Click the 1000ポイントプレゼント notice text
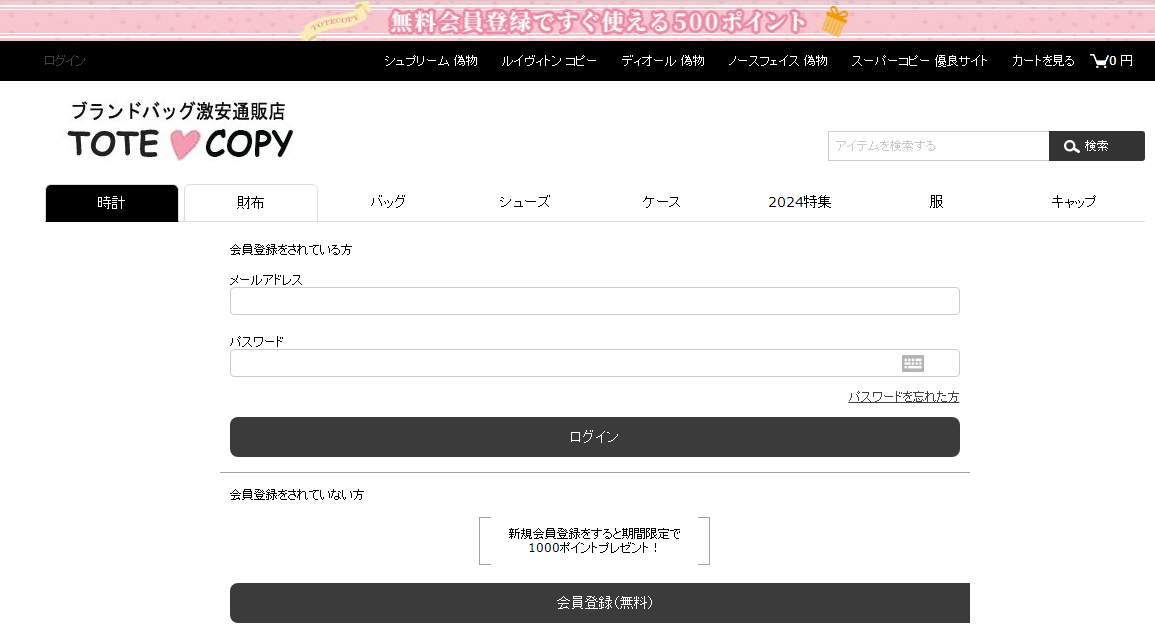Screen dimensions: 1155x627 [x=594, y=541]
